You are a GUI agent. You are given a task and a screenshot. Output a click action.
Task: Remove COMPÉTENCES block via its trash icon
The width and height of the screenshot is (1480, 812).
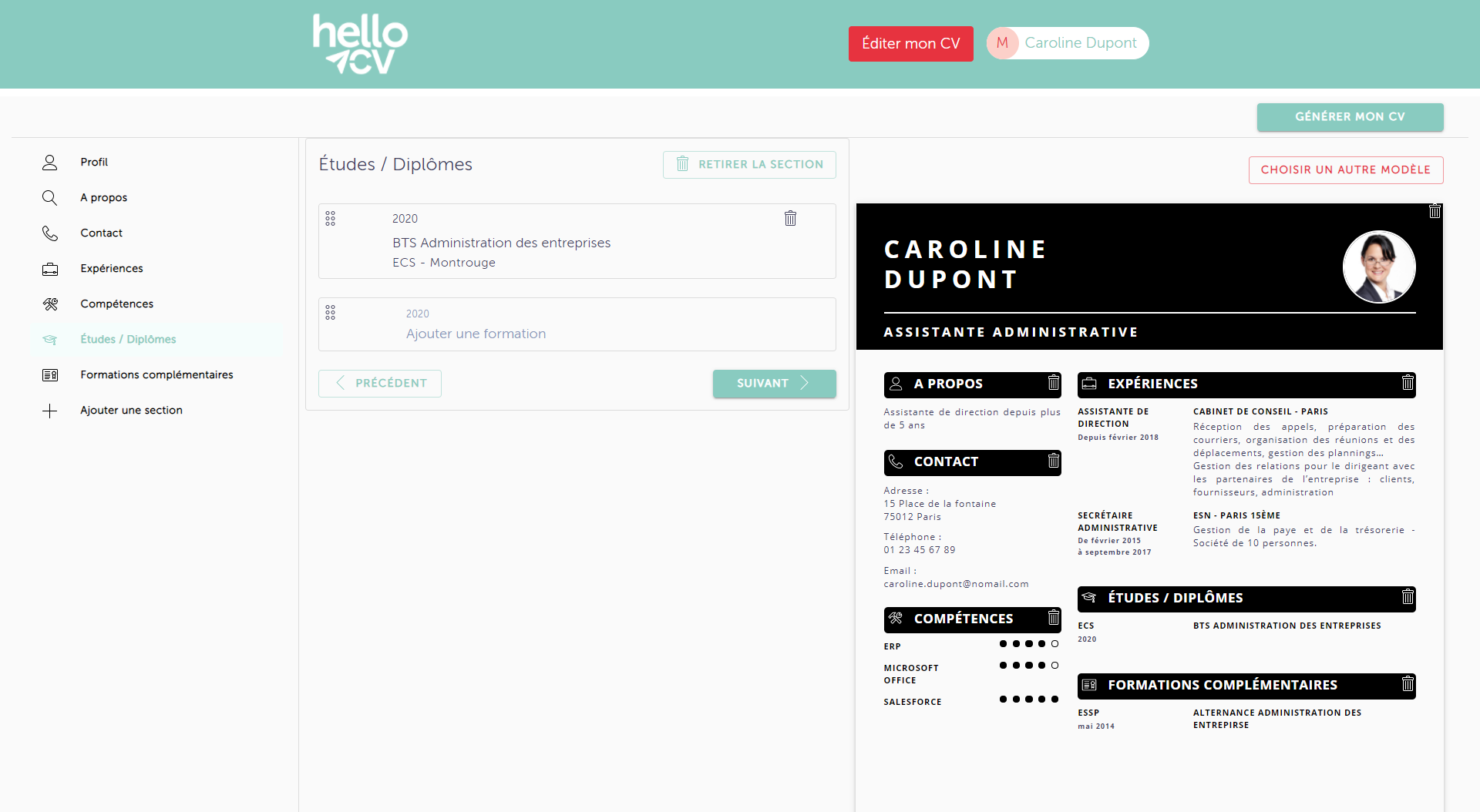click(1054, 618)
